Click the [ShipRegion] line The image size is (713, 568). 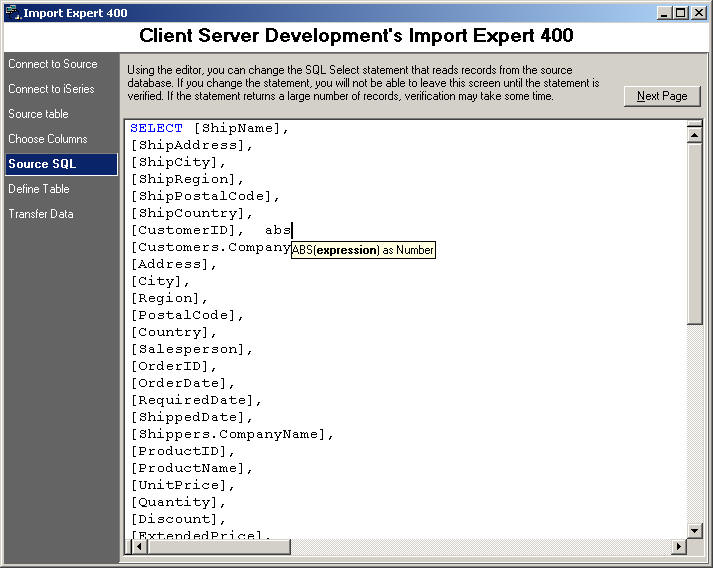[187, 180]
